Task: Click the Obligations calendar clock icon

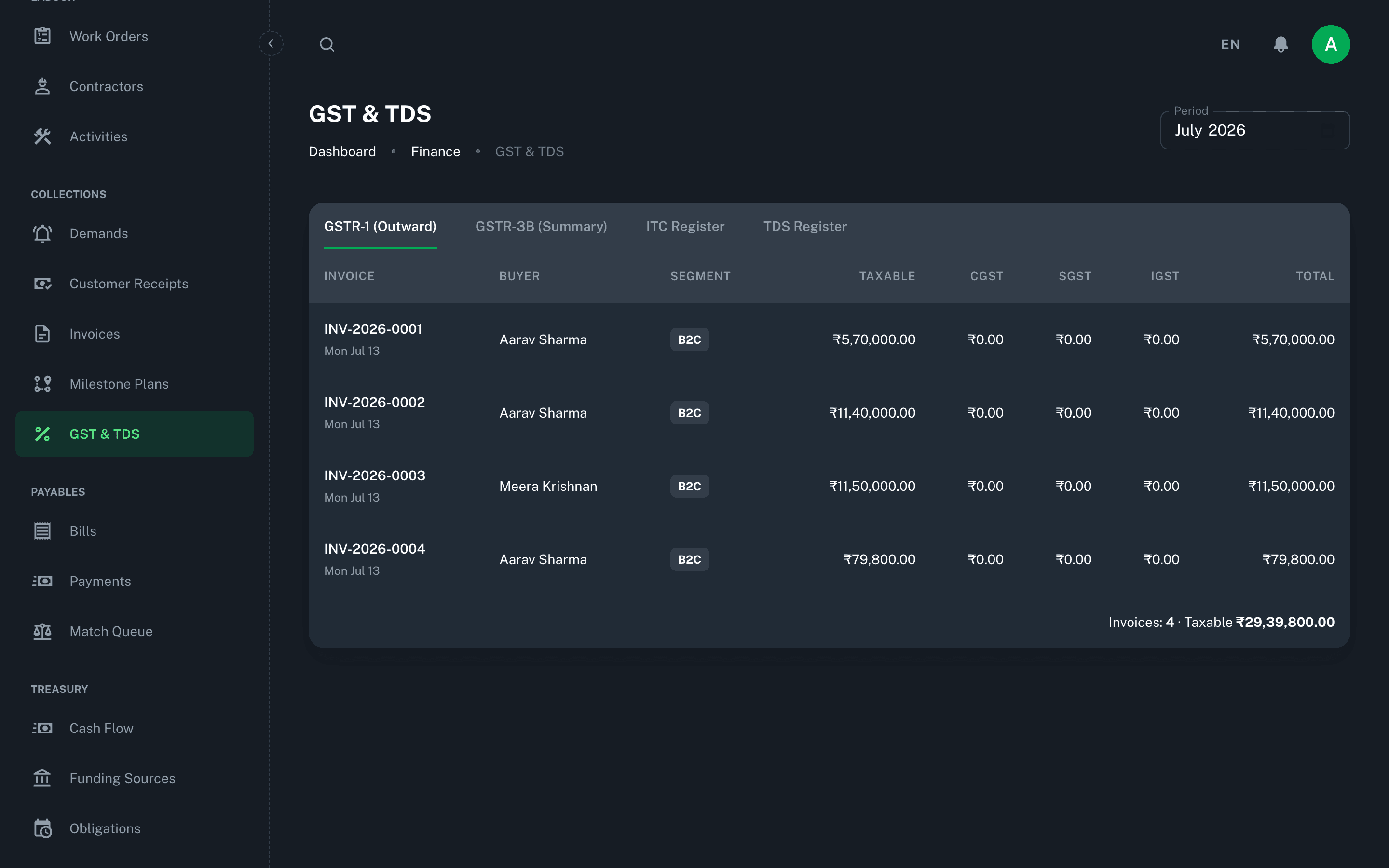Action: (42, 828)
